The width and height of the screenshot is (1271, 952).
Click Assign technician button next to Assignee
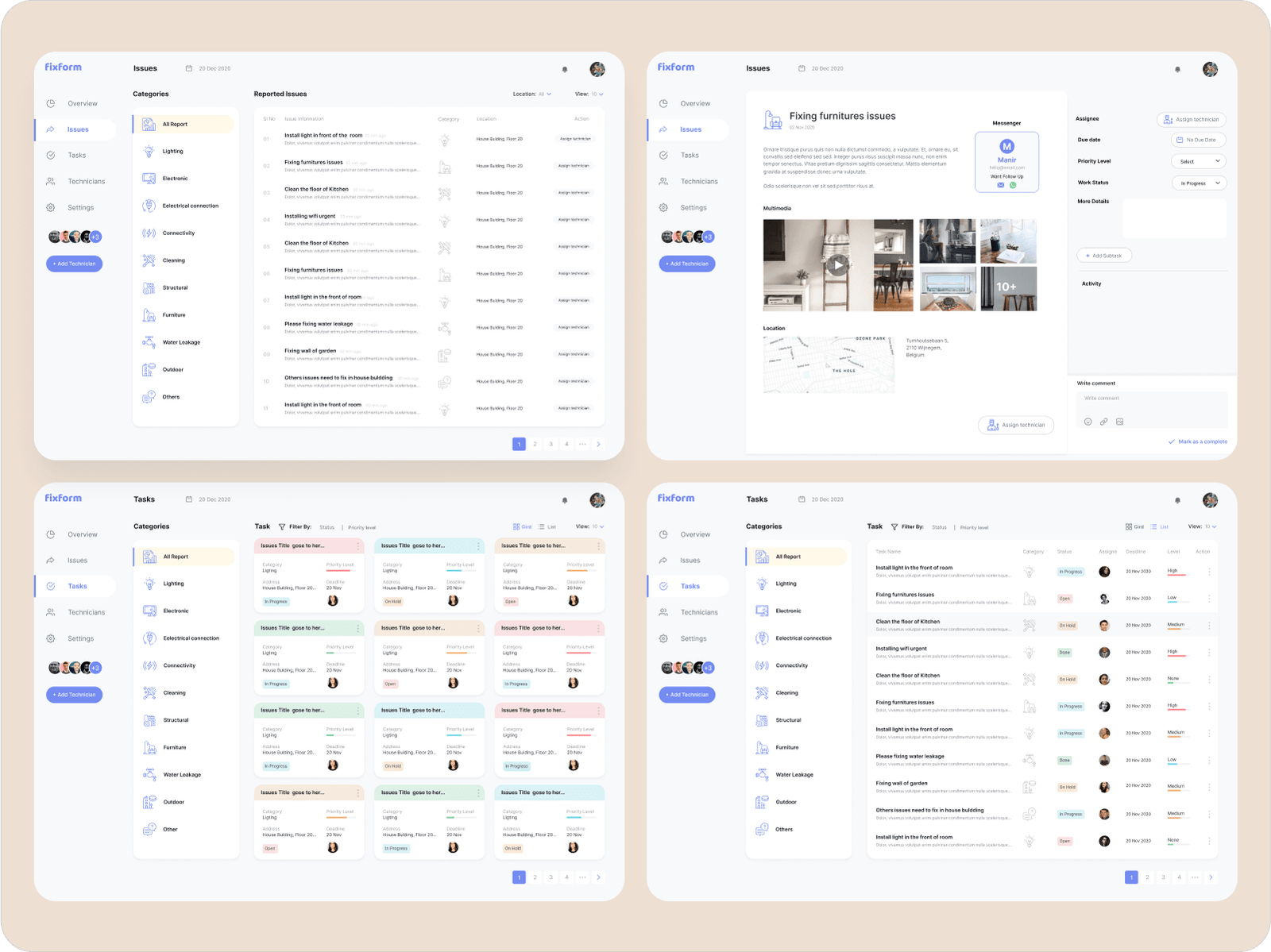tap(1191, 119)
